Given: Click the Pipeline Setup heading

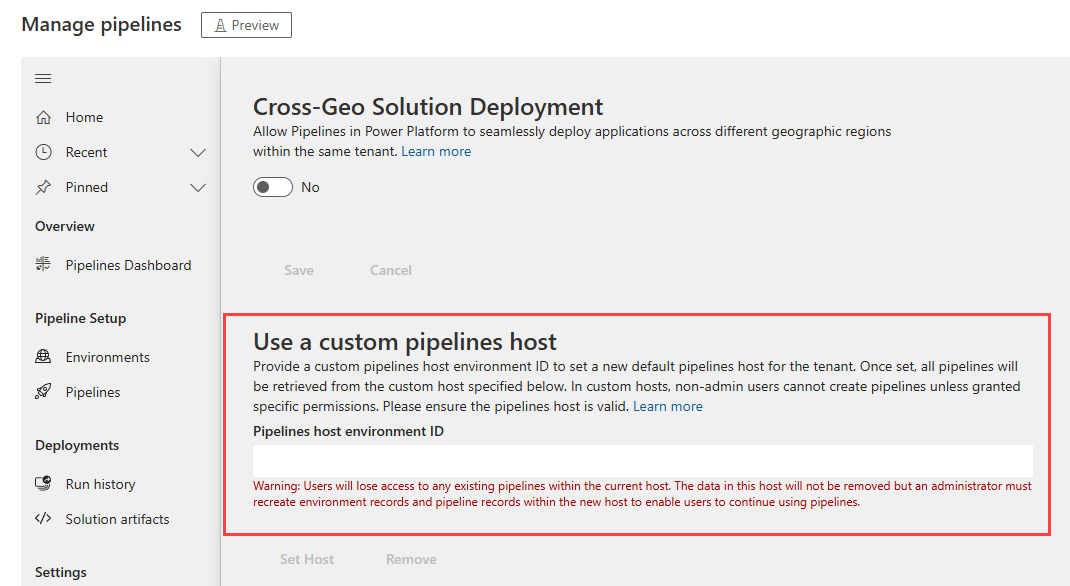Looking at the screenshot, I should [81, 319].
